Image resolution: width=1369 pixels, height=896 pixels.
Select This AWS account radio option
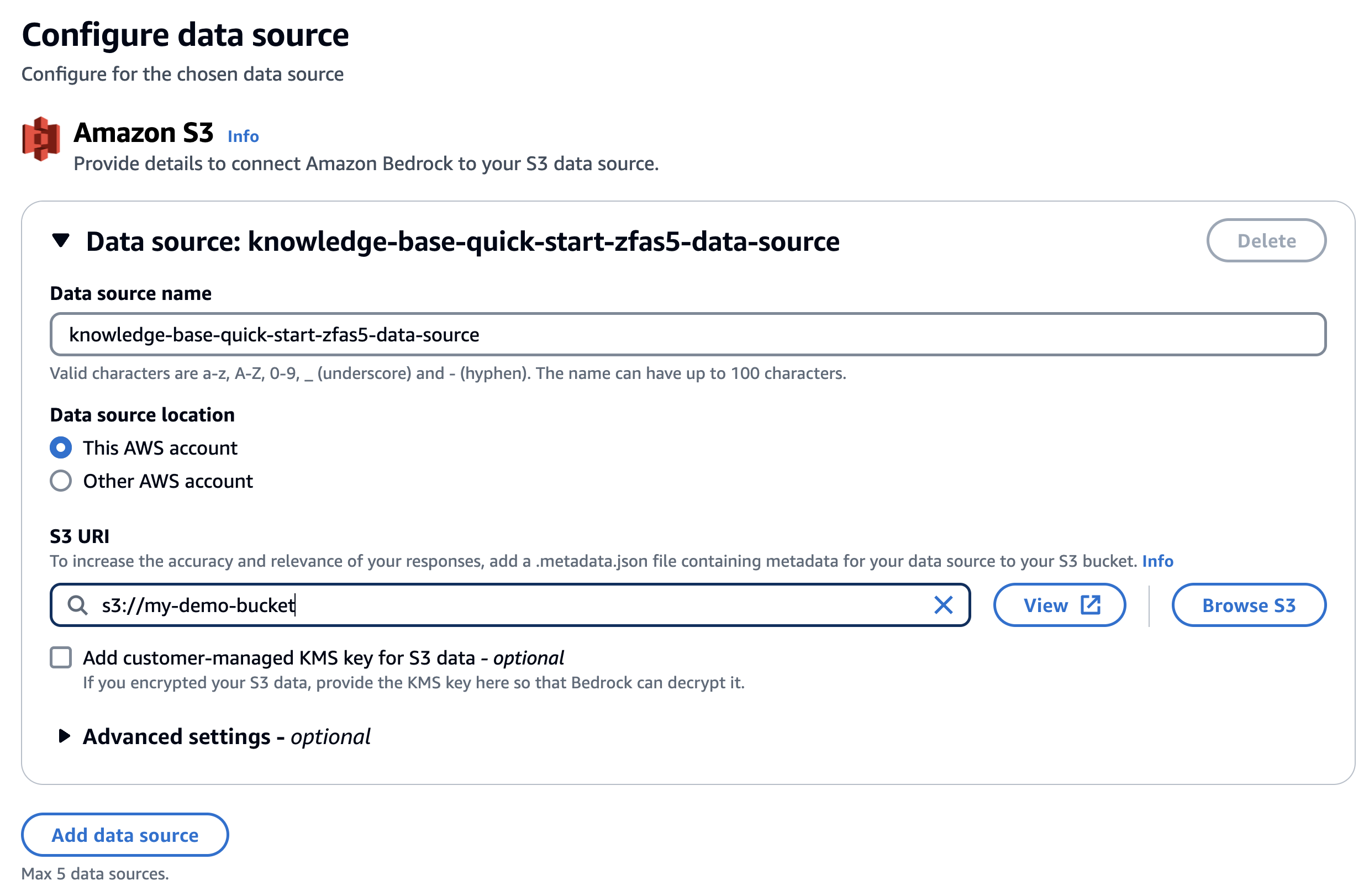click(61, 447)
